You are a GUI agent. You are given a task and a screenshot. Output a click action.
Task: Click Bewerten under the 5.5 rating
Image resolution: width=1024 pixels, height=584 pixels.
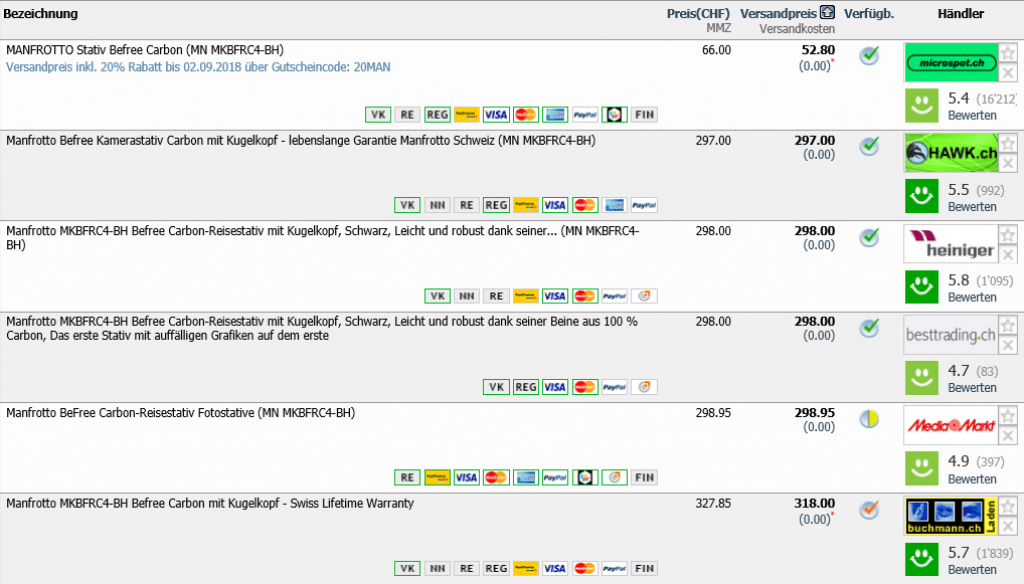pos(972,206)
